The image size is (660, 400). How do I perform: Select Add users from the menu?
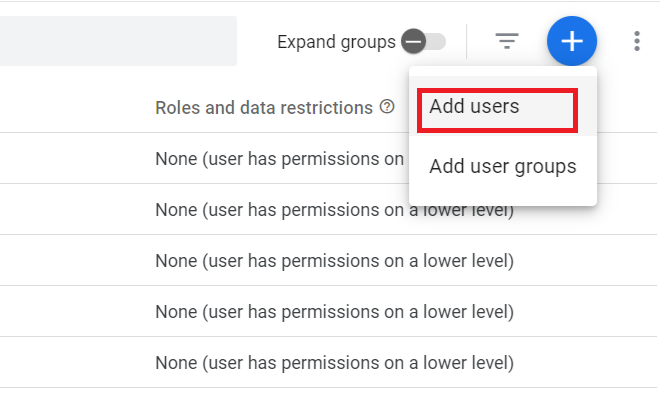pos(503,106)
